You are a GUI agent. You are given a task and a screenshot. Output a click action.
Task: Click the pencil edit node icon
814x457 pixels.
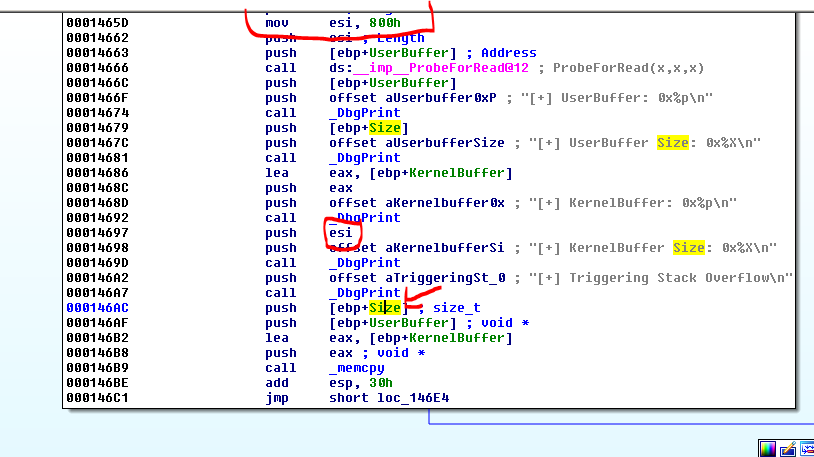[787, 448]
